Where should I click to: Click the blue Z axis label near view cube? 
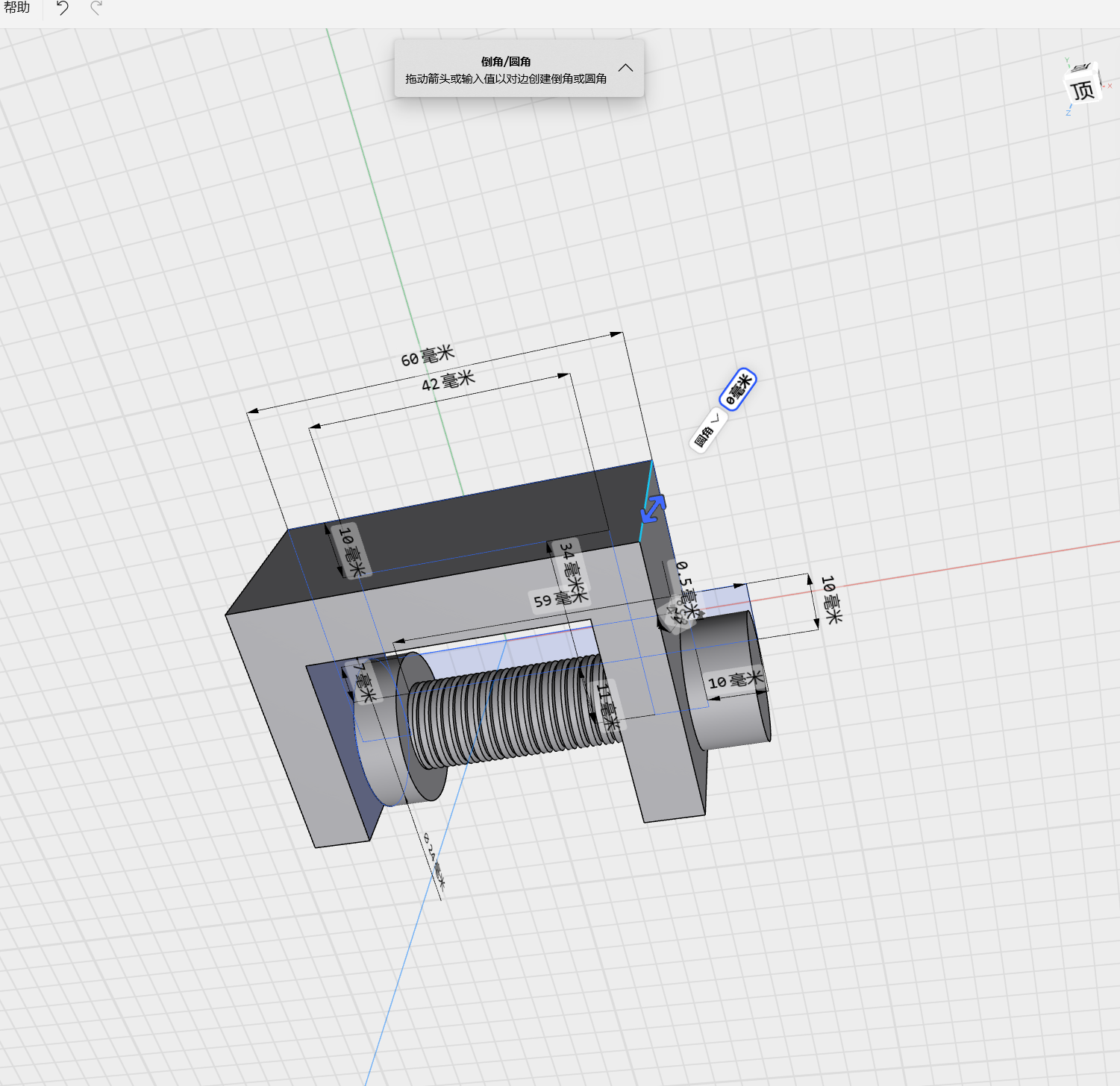point(1068,113)
